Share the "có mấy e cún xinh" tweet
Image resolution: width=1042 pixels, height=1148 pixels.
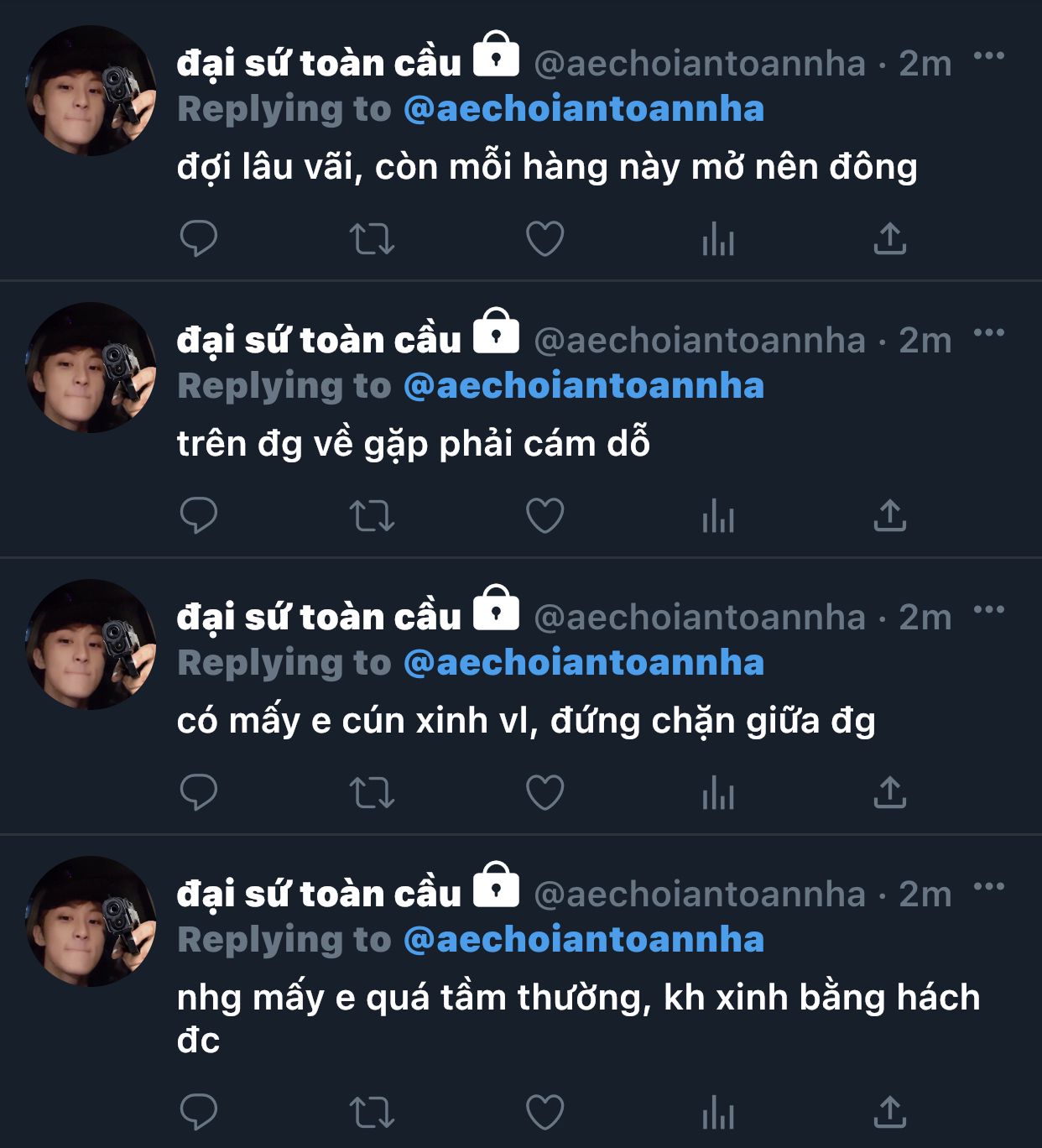(890, 792)
